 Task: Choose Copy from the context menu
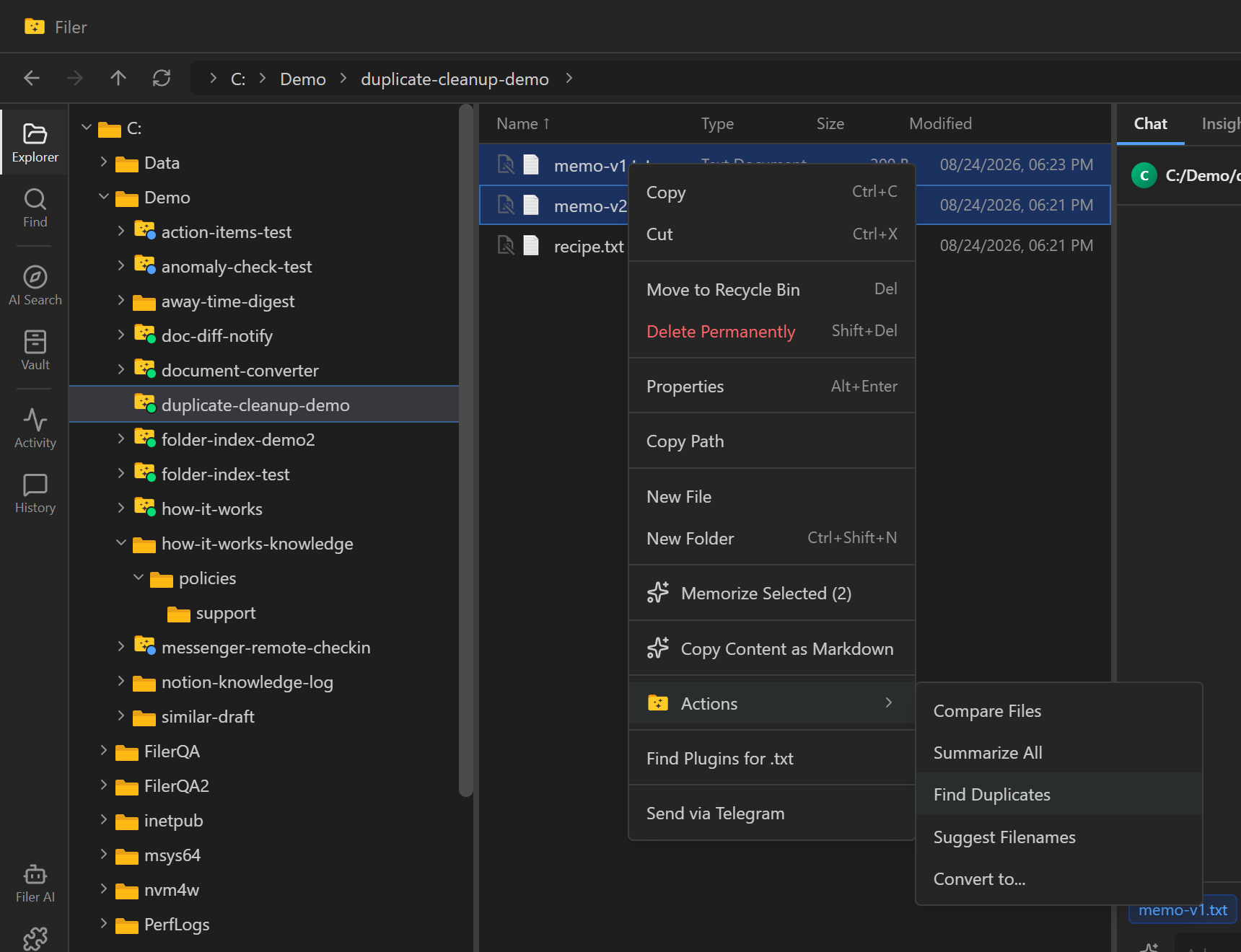772,193
